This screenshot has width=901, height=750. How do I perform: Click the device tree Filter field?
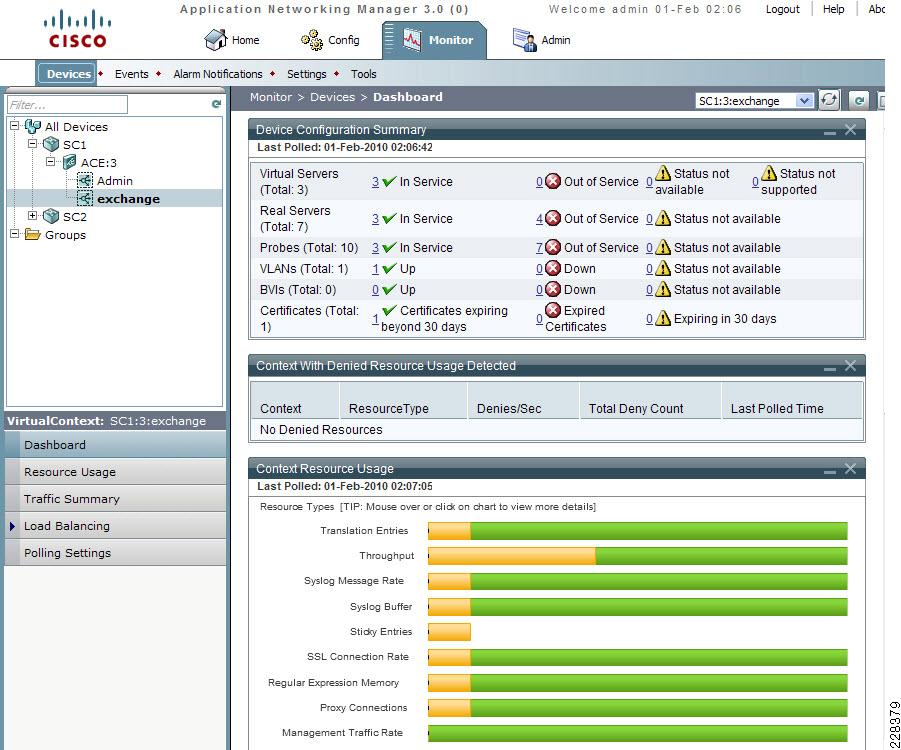67,105
